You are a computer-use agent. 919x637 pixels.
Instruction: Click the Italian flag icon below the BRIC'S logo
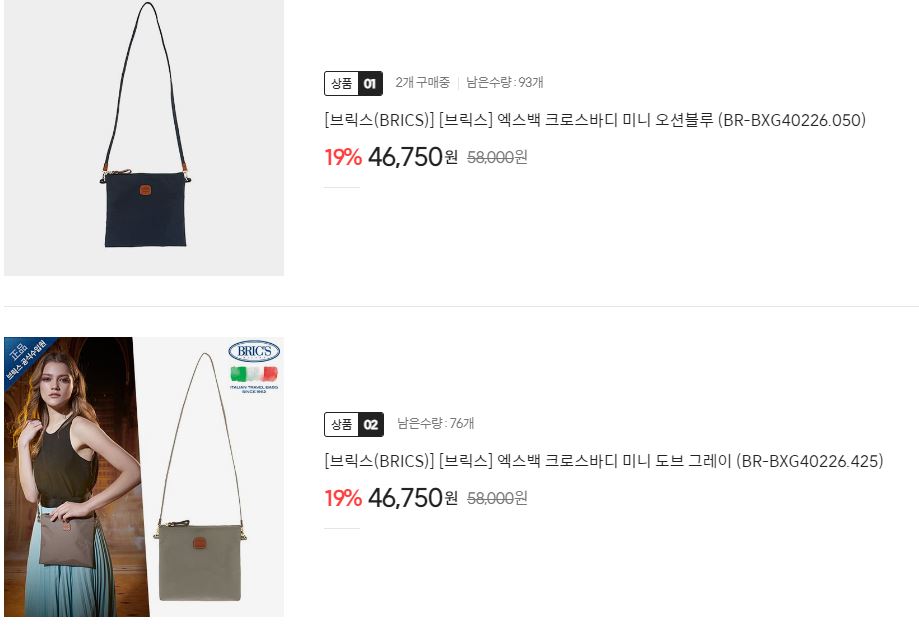(254, 374)
